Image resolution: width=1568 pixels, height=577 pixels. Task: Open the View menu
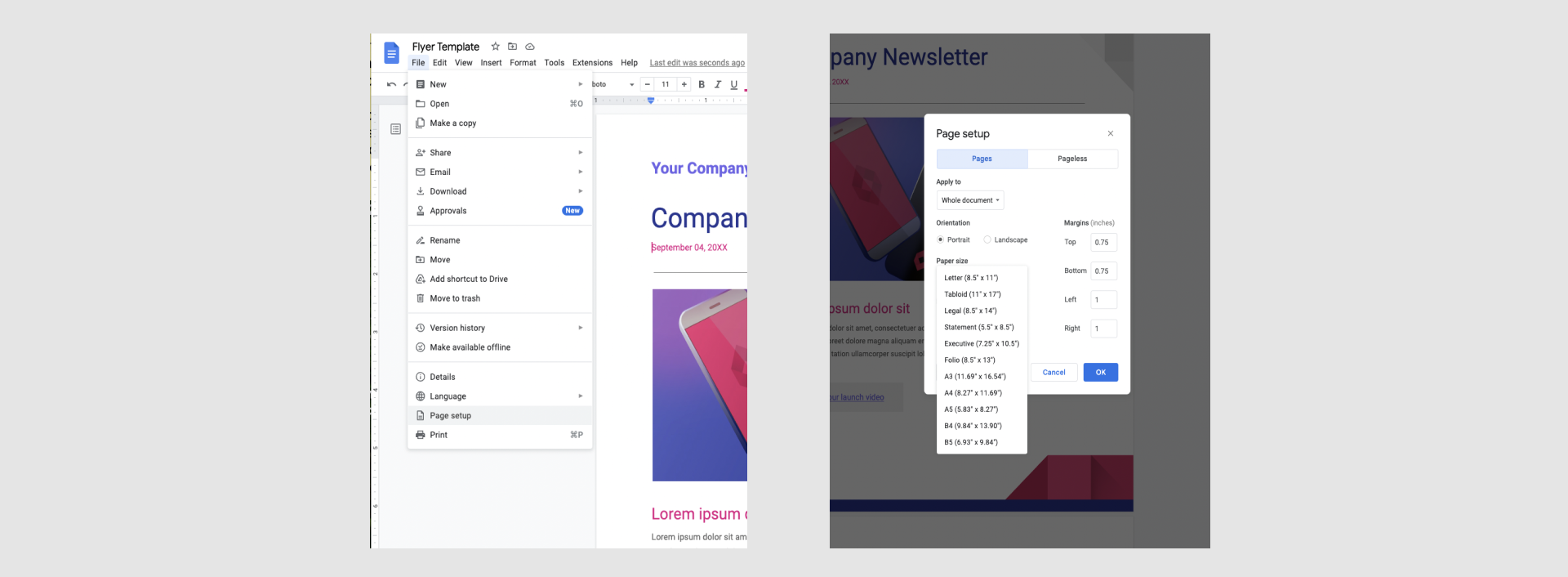[x=464, y=63]
